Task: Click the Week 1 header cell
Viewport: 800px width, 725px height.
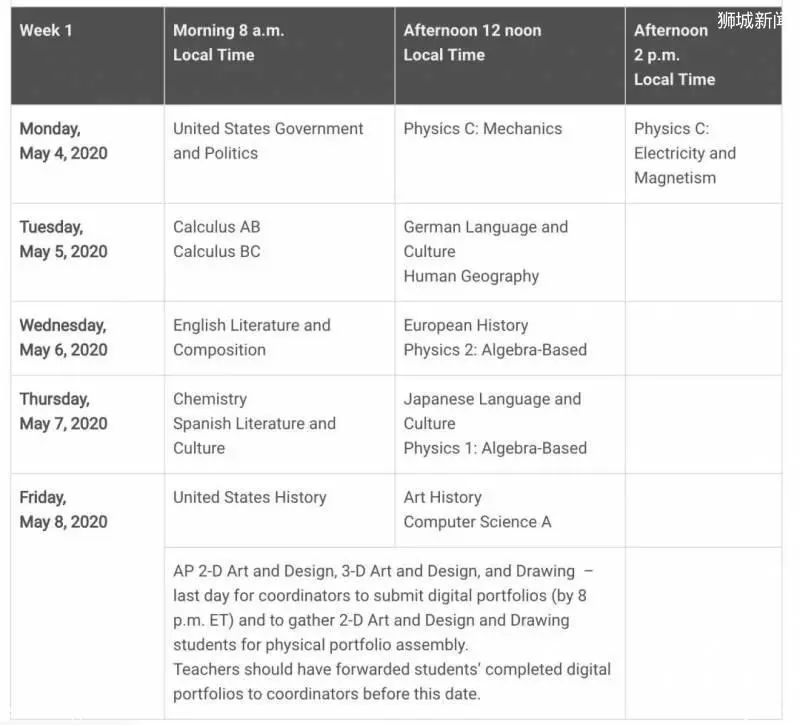Action: [87, 56]
